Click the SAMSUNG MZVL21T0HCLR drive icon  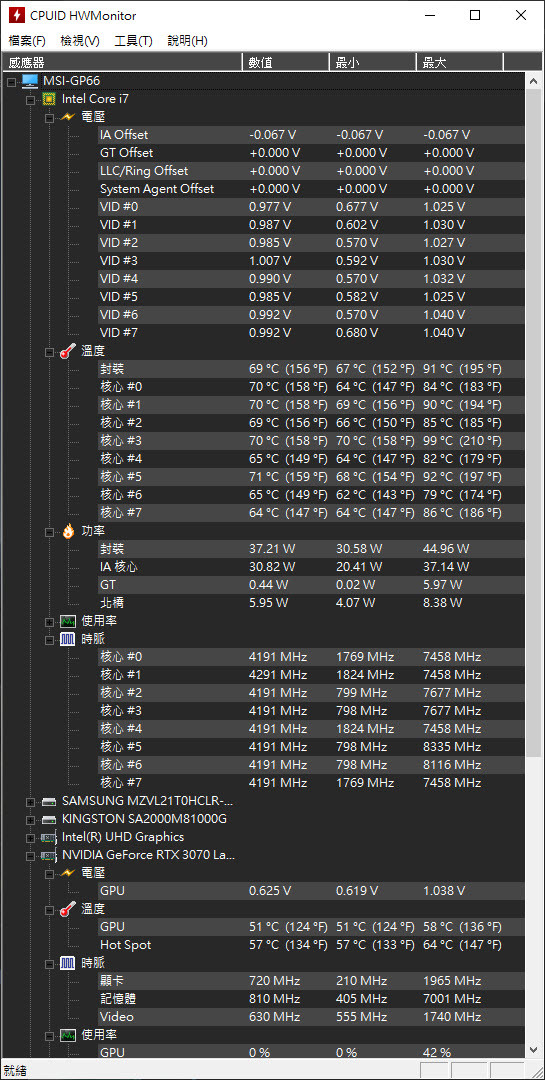click(49, 801)
